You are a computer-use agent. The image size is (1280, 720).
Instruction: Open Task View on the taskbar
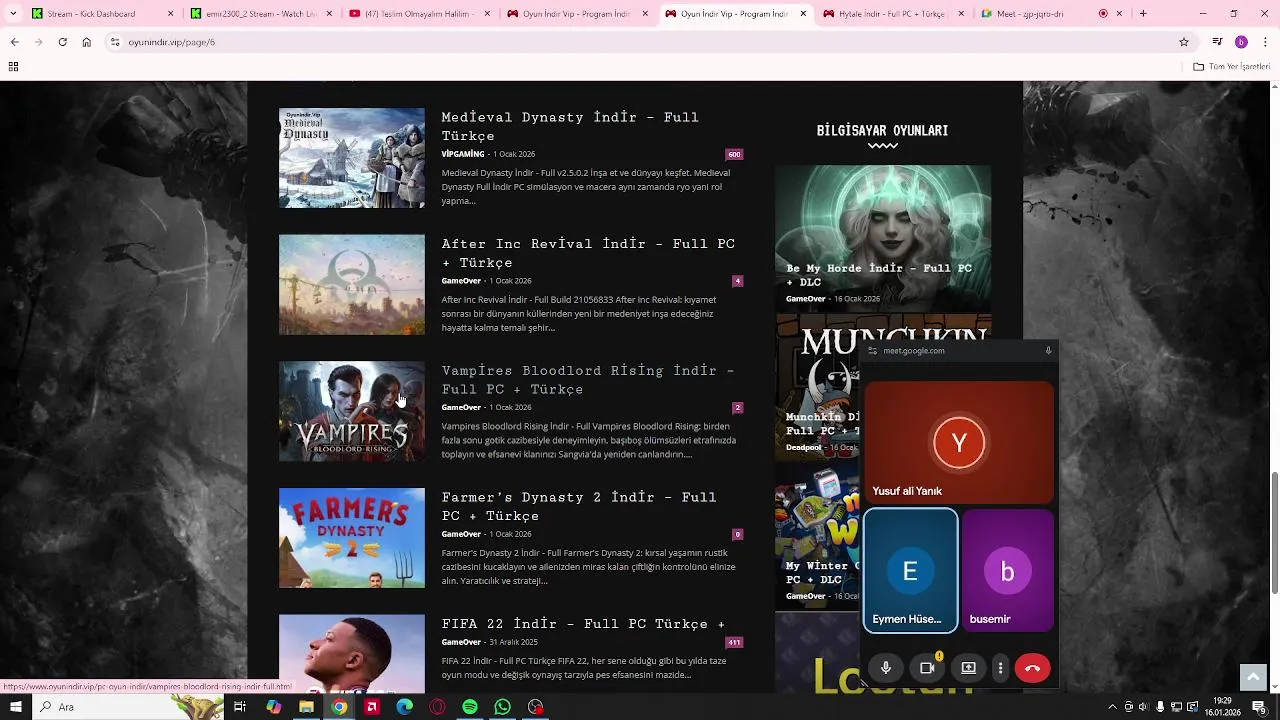[240, 707]
